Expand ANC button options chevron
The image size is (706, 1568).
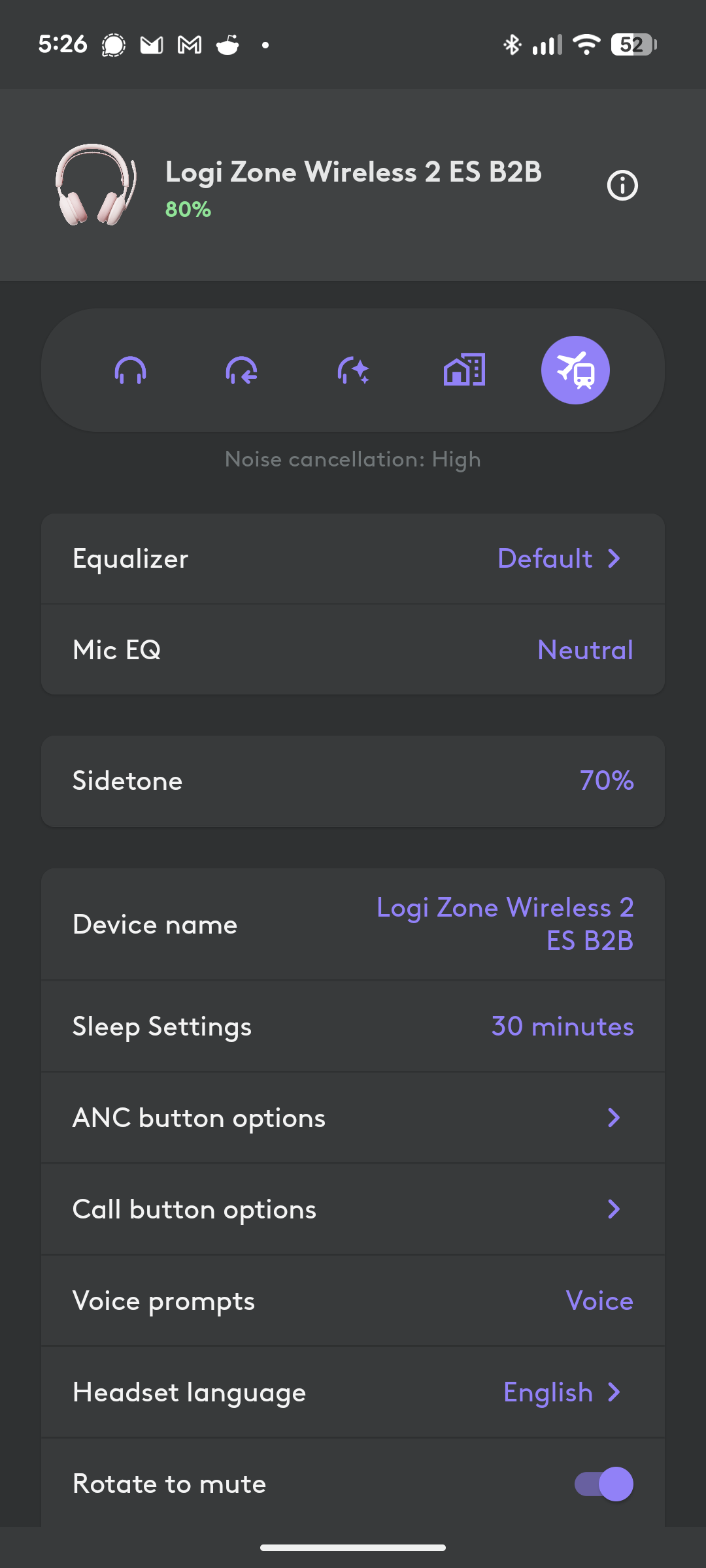pyautogui.click(x=614, y=1118)
